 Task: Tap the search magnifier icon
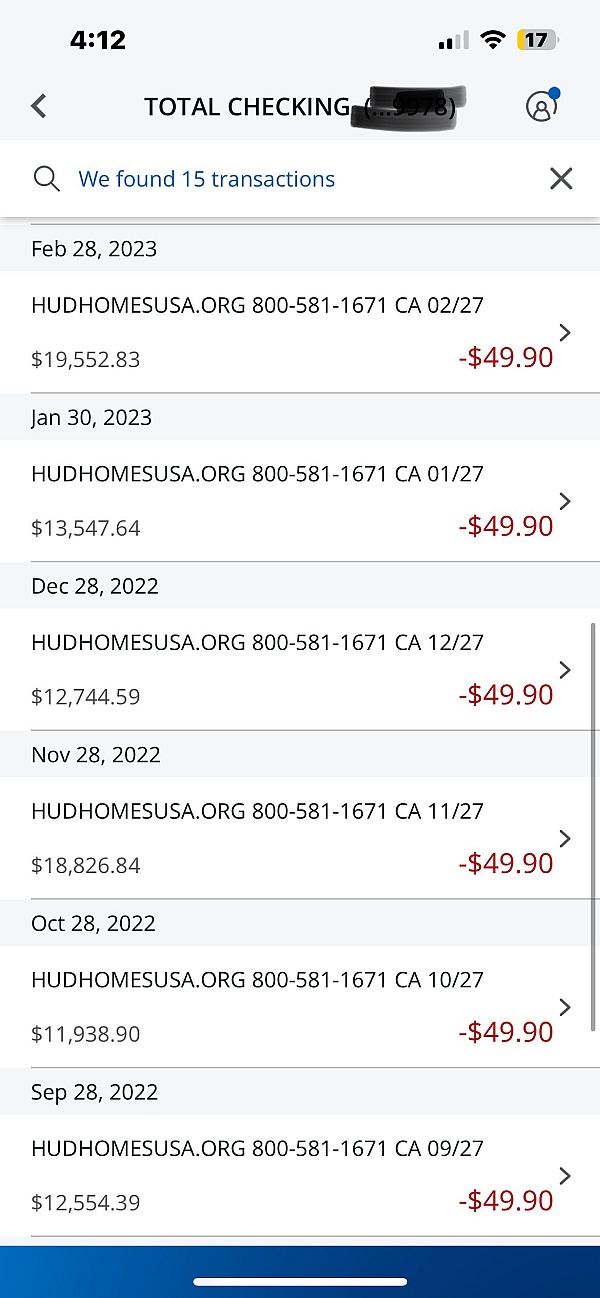pos(47,179)
